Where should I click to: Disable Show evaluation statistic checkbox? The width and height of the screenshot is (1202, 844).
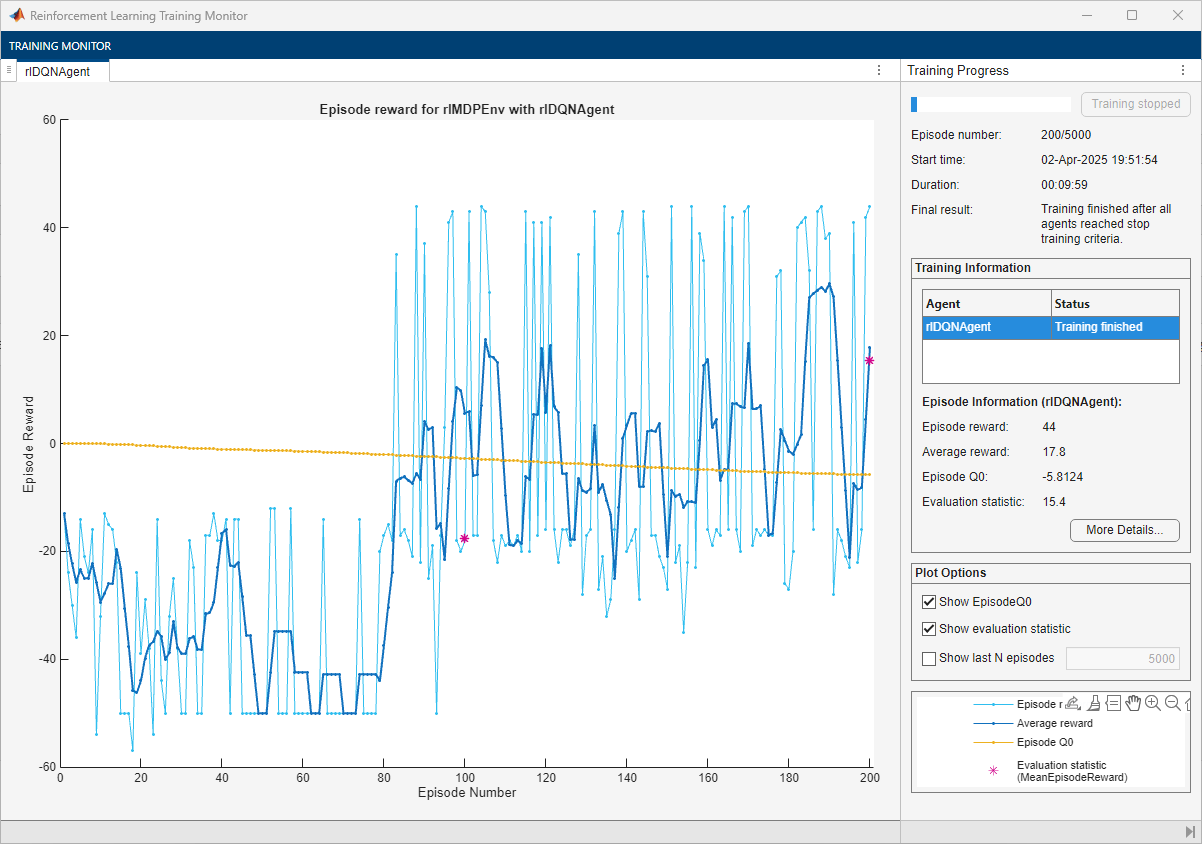click(x=929, y=629)
